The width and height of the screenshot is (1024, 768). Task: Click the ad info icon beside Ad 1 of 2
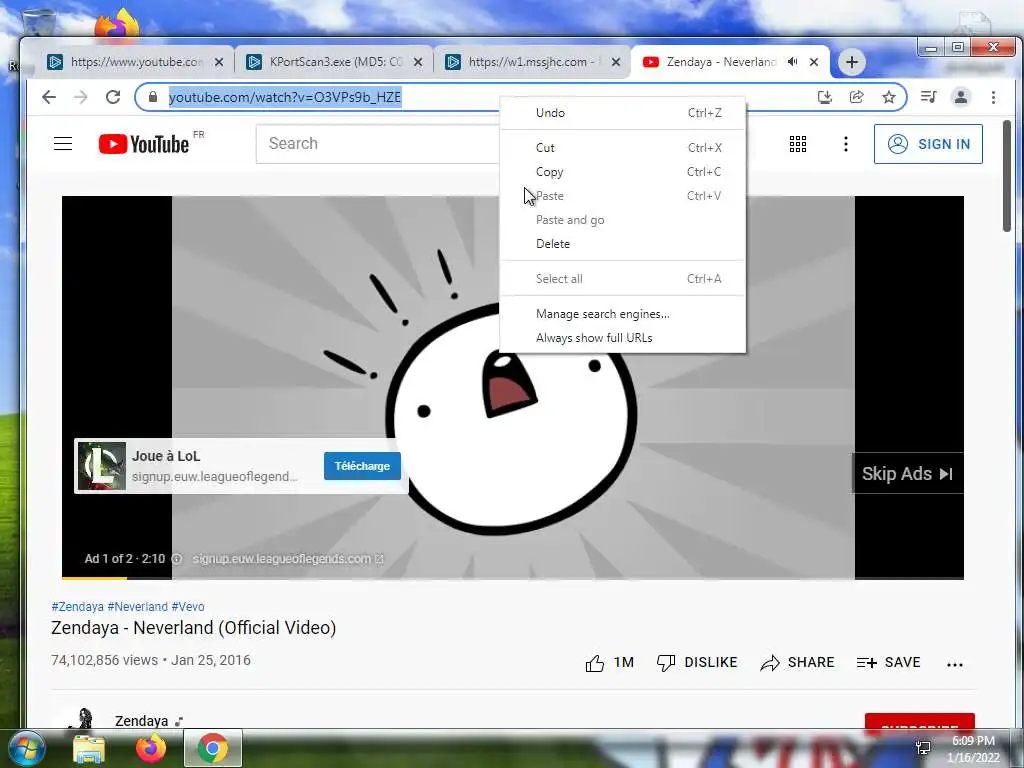point(176,559)
